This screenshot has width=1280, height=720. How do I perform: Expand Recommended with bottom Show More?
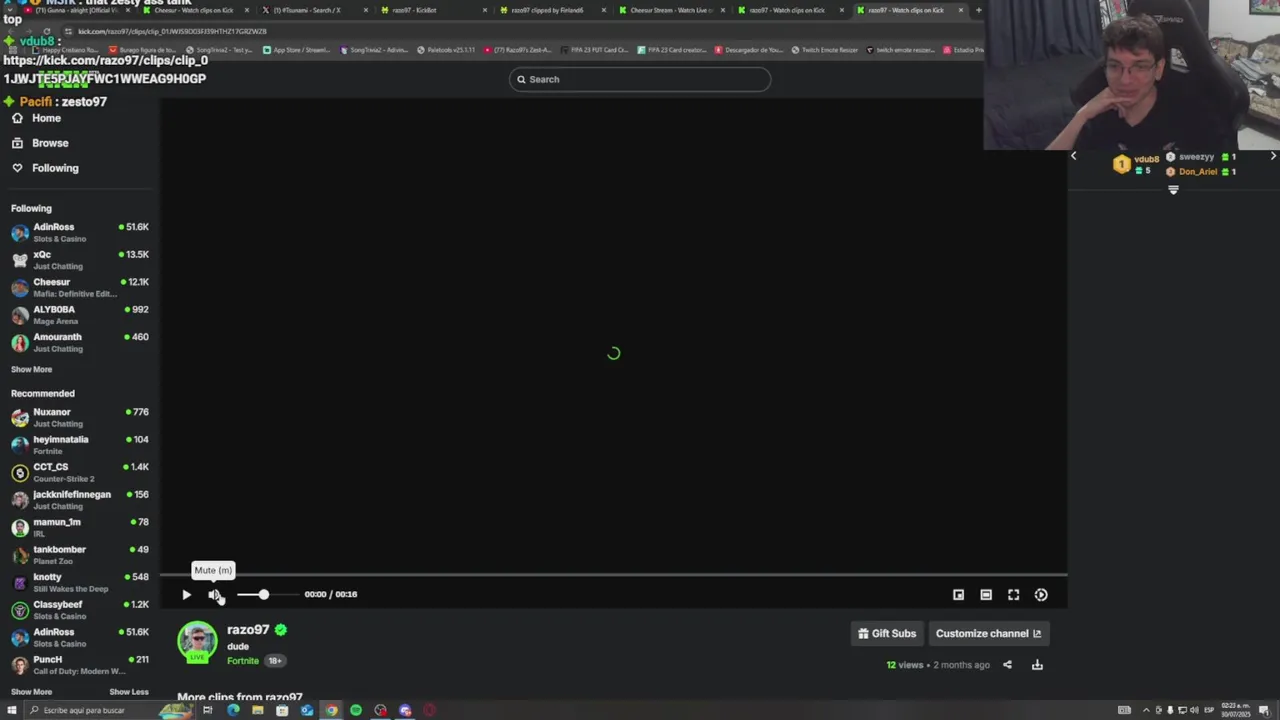click(31, 692)
